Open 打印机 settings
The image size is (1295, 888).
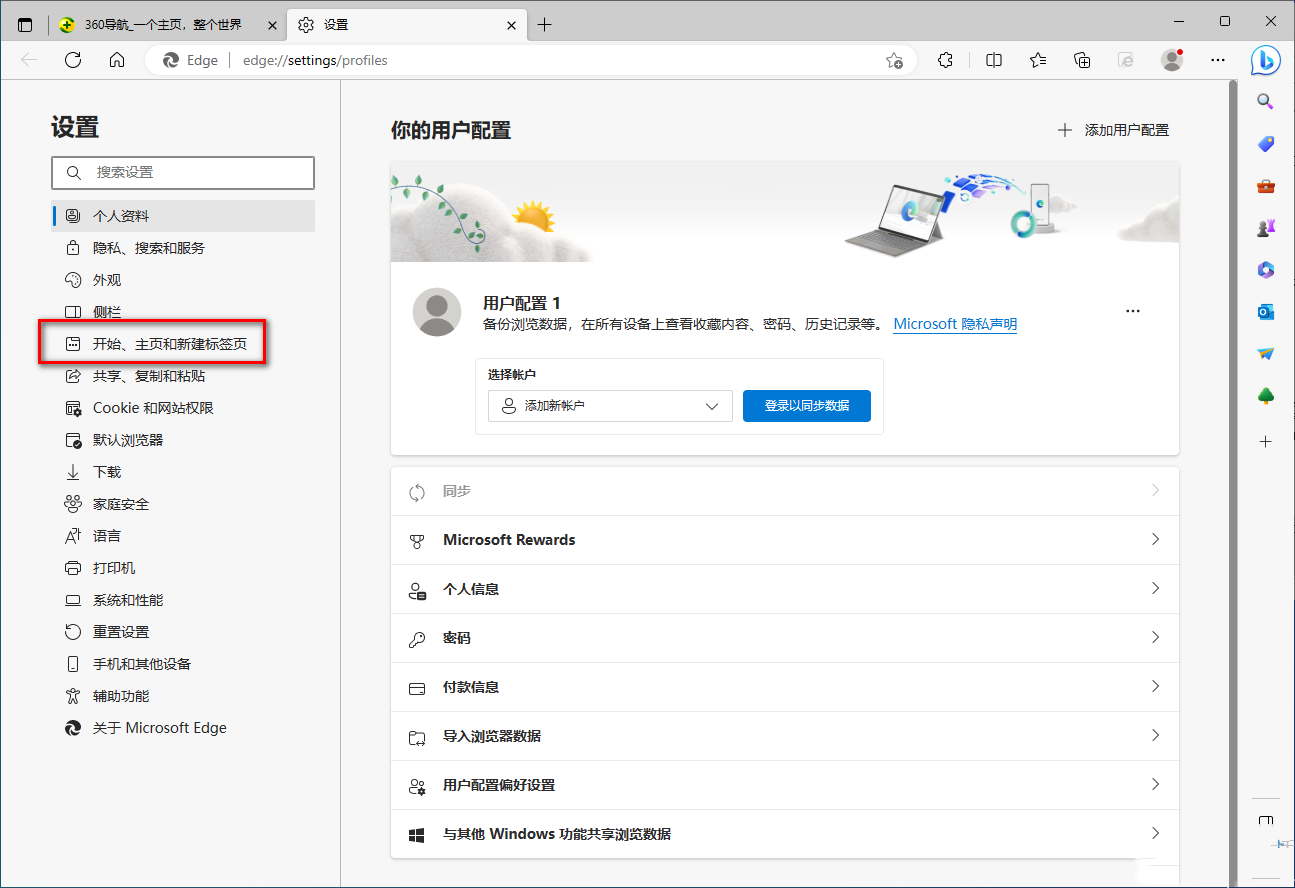[x=183, y=568]
